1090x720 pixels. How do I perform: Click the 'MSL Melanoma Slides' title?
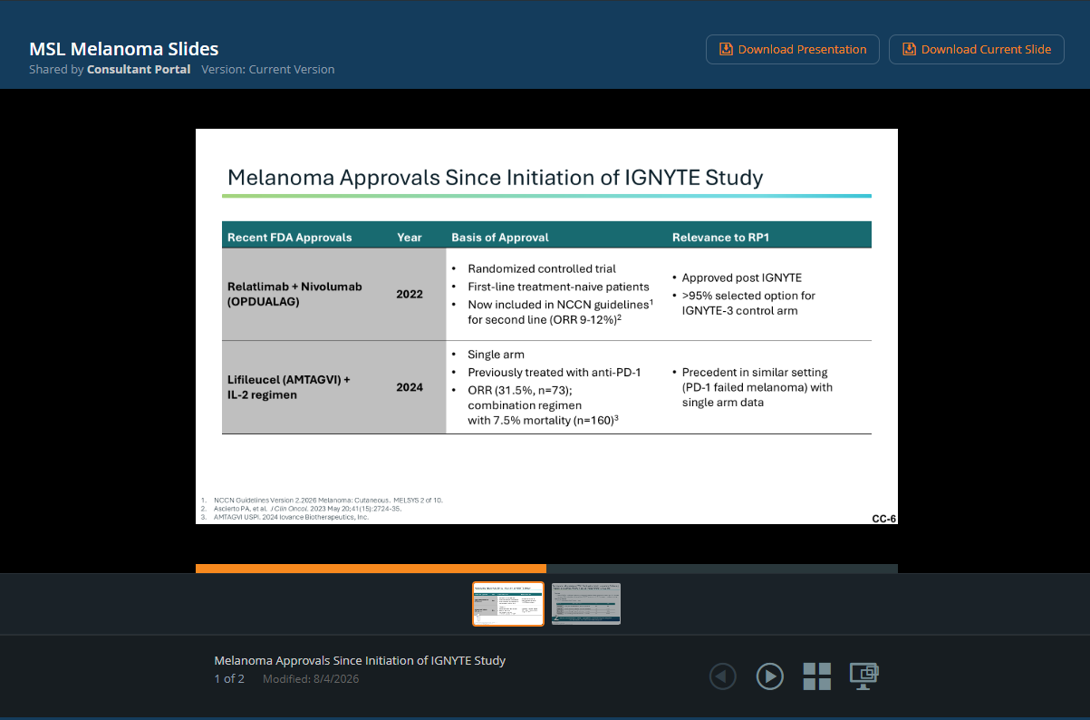point(124,49)
